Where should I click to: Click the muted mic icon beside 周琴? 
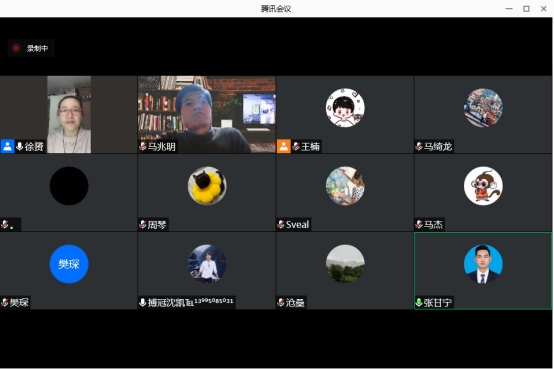[142, 224]
